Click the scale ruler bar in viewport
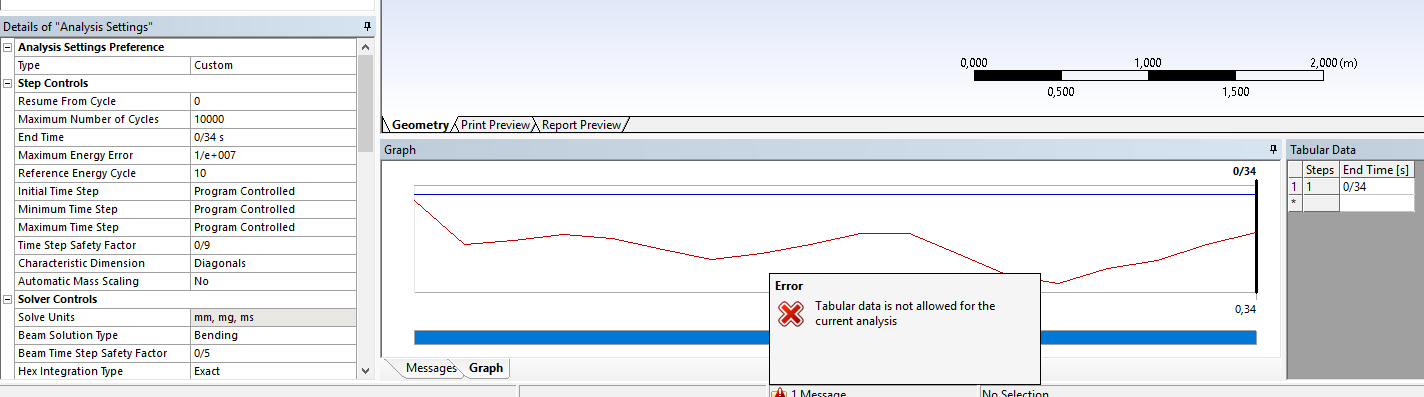The height and width of the screenshot is (397, 1424). (x=1148, y=75)
